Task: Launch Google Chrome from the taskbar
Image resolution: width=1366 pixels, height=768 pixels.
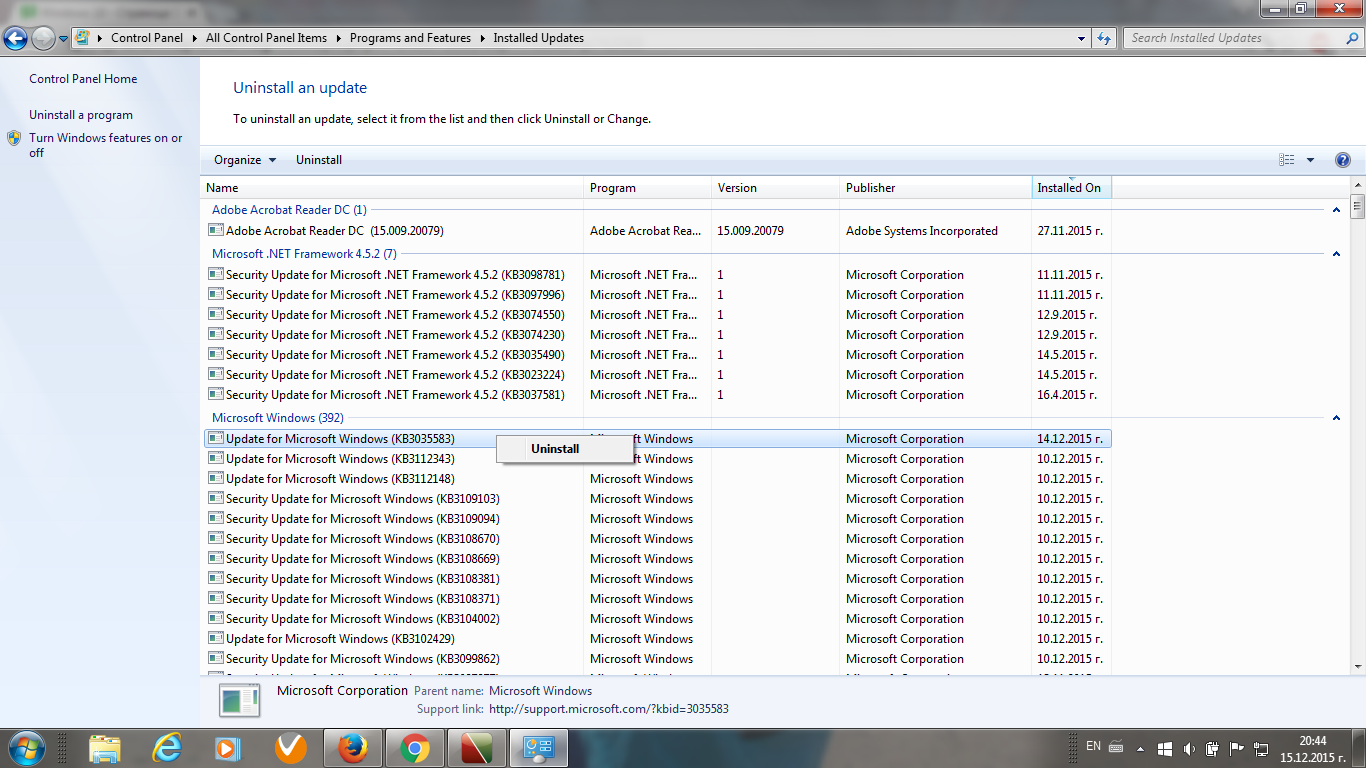Action: pyautogui.click(x=415, y=748)
